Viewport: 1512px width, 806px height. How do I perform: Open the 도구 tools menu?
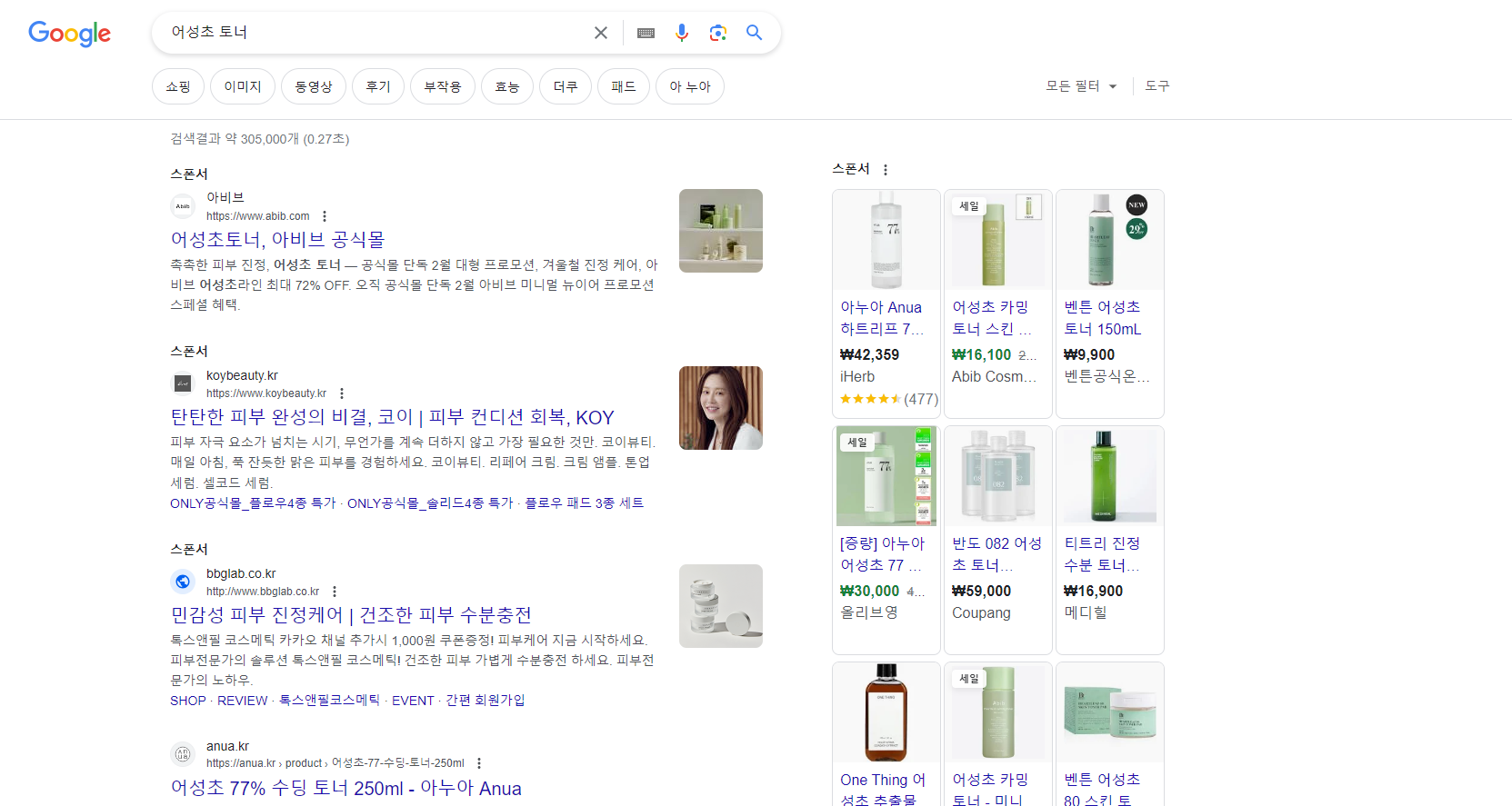[x=1157, y=86]
